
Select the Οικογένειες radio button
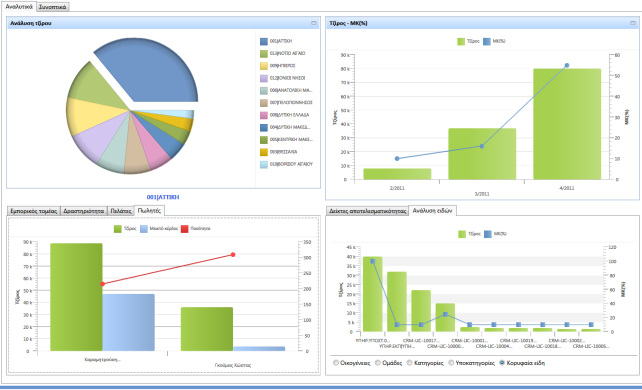[336, 363]
